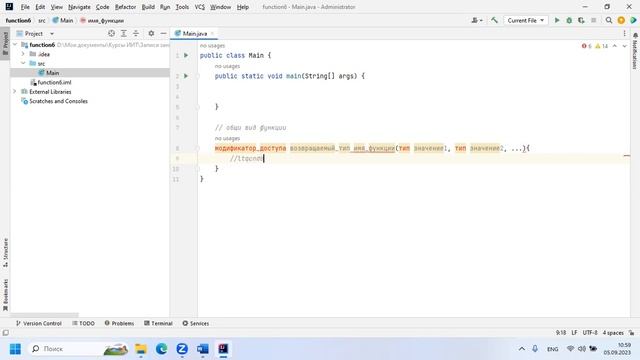Click Project panel horizontal scrollbar
This screenshot has width=640, height=360.
click(44, 315)
